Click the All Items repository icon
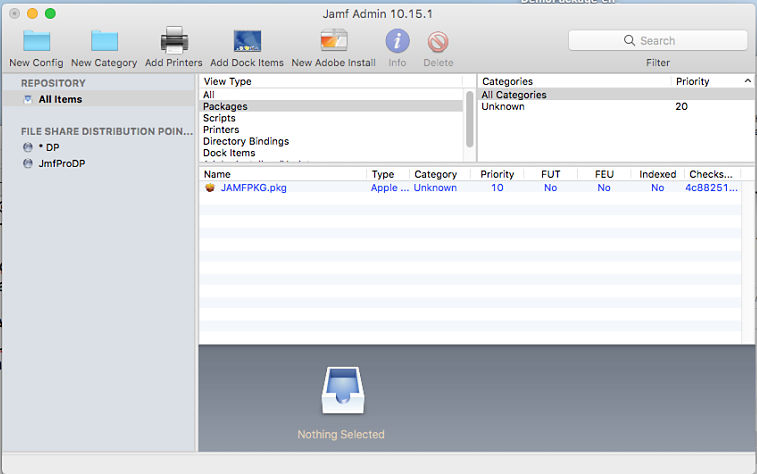This screenshot has height=474, width=757. 28,99
